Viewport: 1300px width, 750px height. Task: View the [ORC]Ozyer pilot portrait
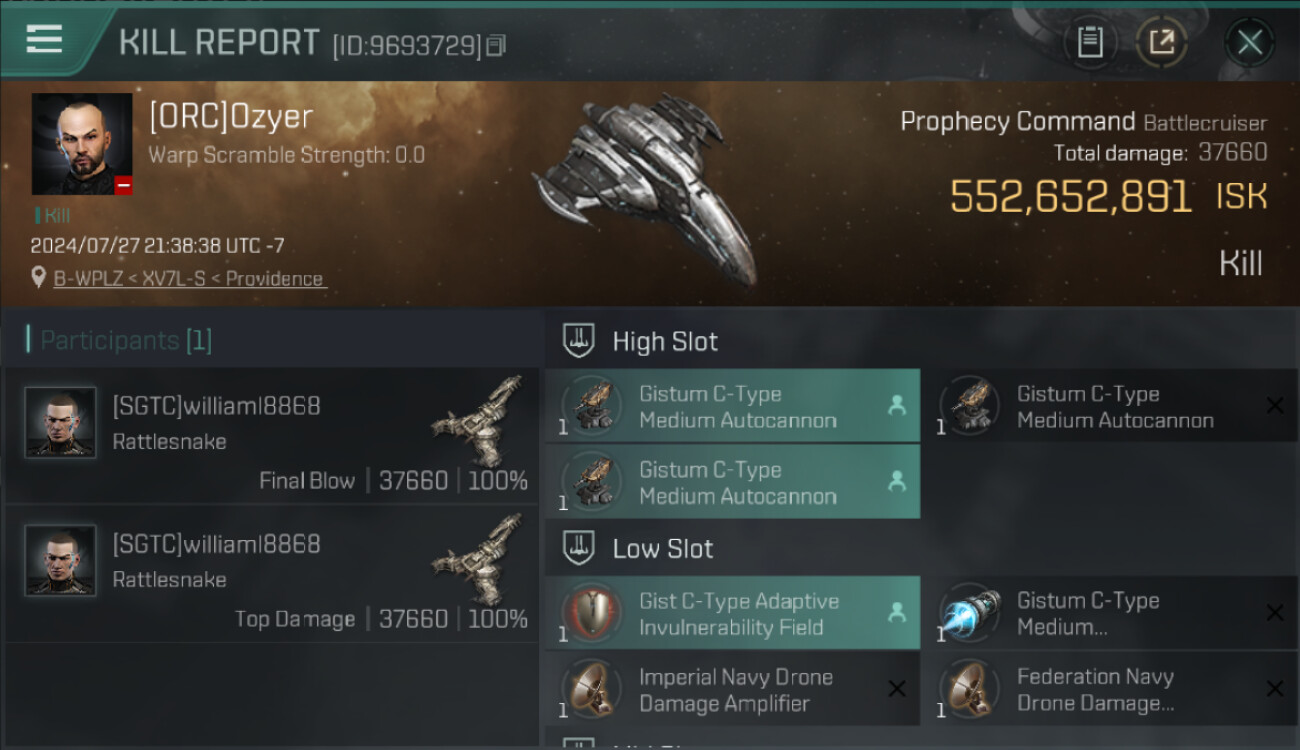(82, 144)
